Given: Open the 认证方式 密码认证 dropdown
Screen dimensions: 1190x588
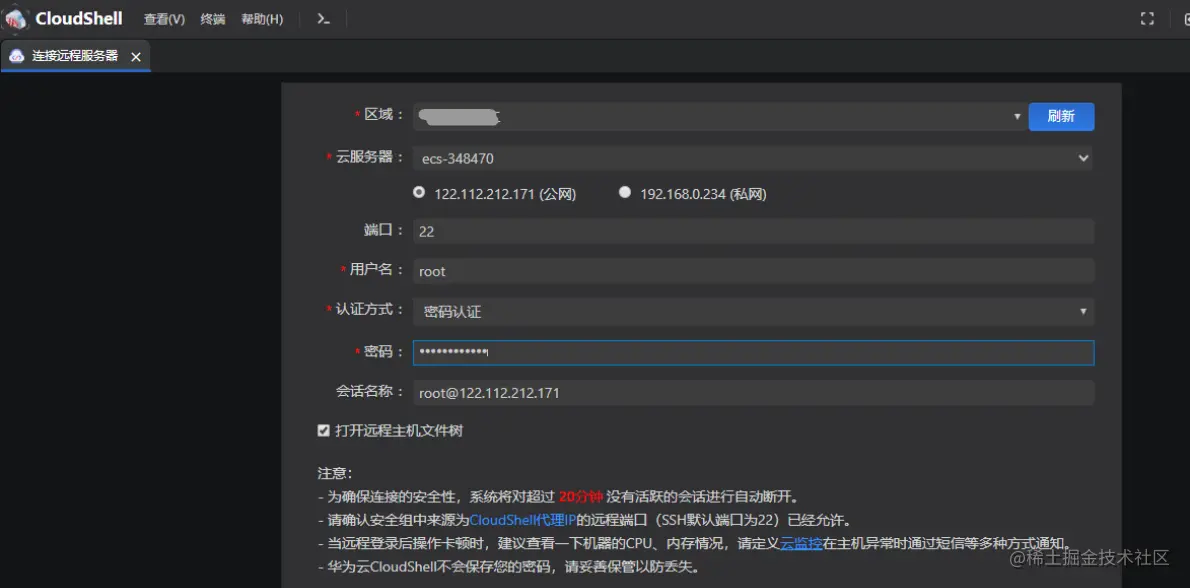Looking at the screenshot, I should point(753,310).
